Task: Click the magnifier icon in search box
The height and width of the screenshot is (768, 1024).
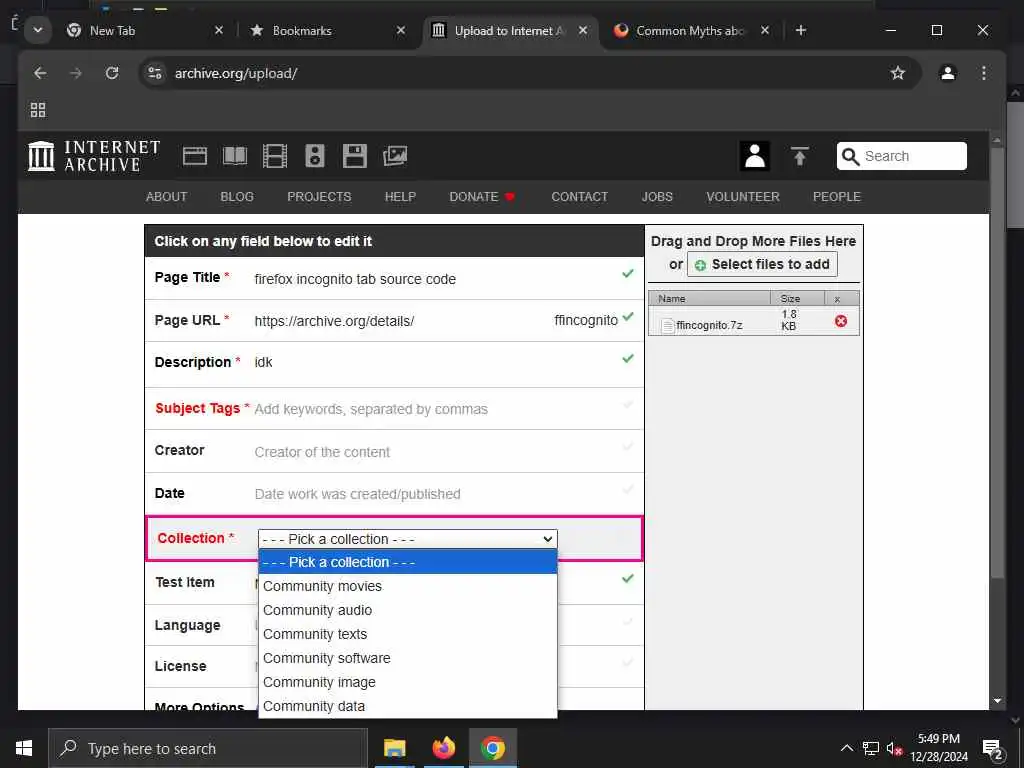Action: click(850, 156)
